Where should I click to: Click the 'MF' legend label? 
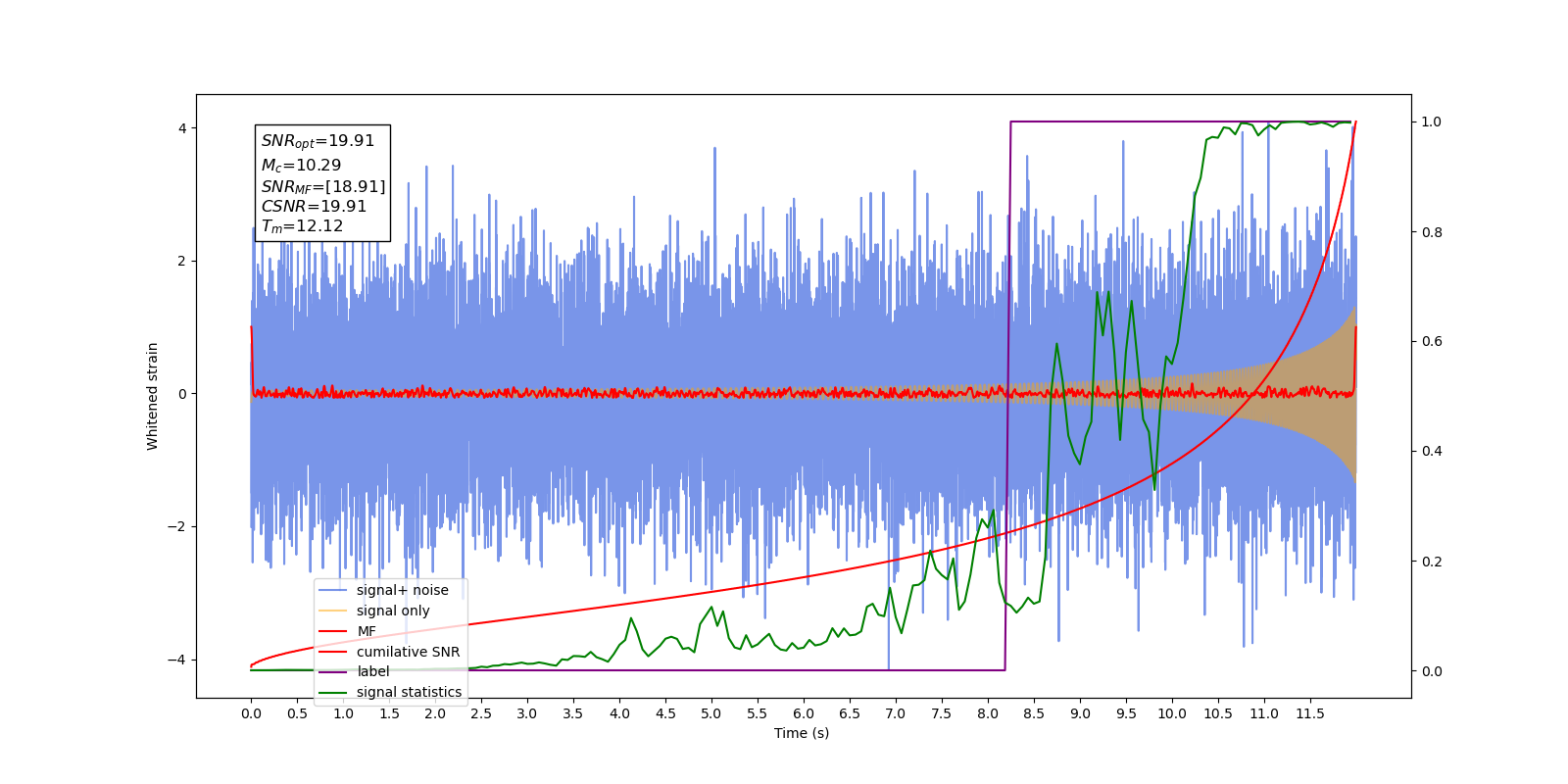(367, 631)
